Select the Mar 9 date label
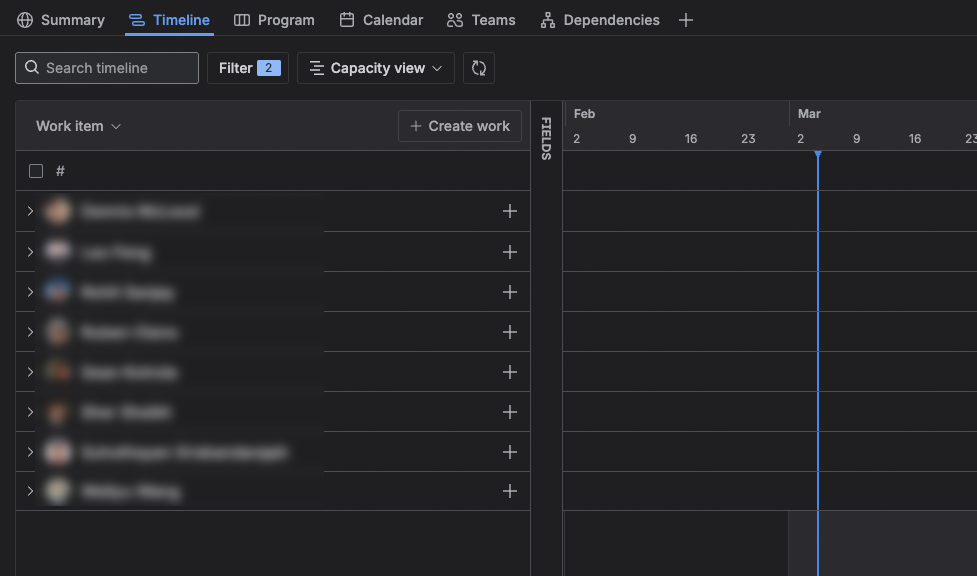 857,138
